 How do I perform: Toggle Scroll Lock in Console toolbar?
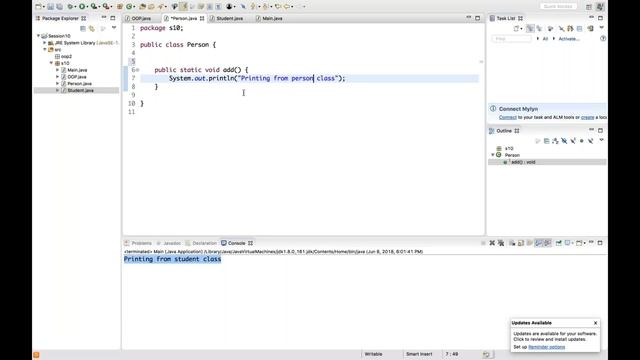(521, 243)
